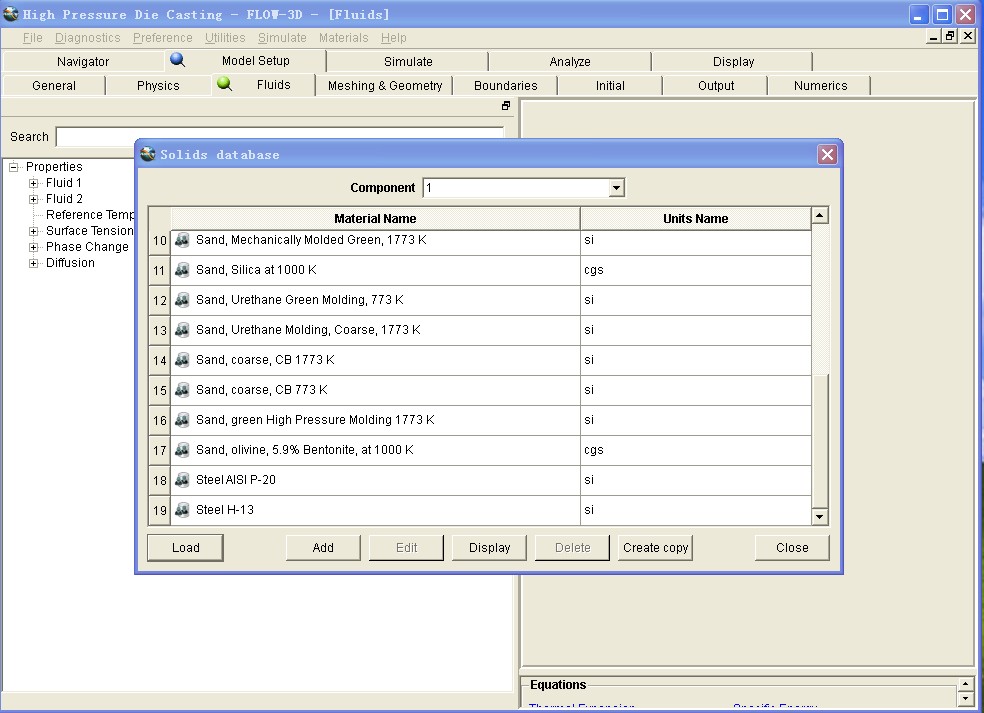Open the Materials menu

pos(343,38)
